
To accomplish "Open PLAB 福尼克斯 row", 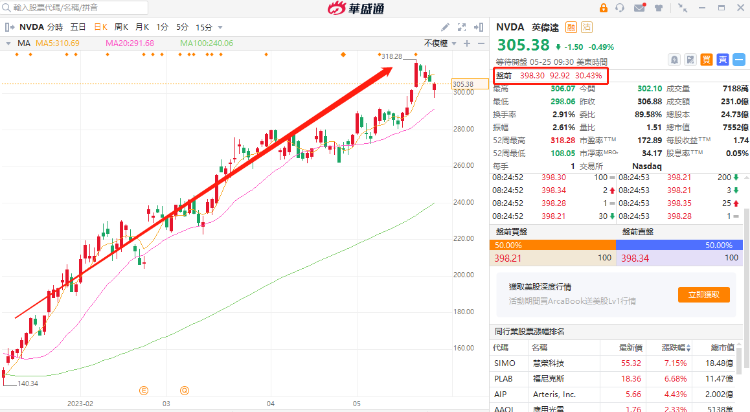I will (x=614, y=379).
